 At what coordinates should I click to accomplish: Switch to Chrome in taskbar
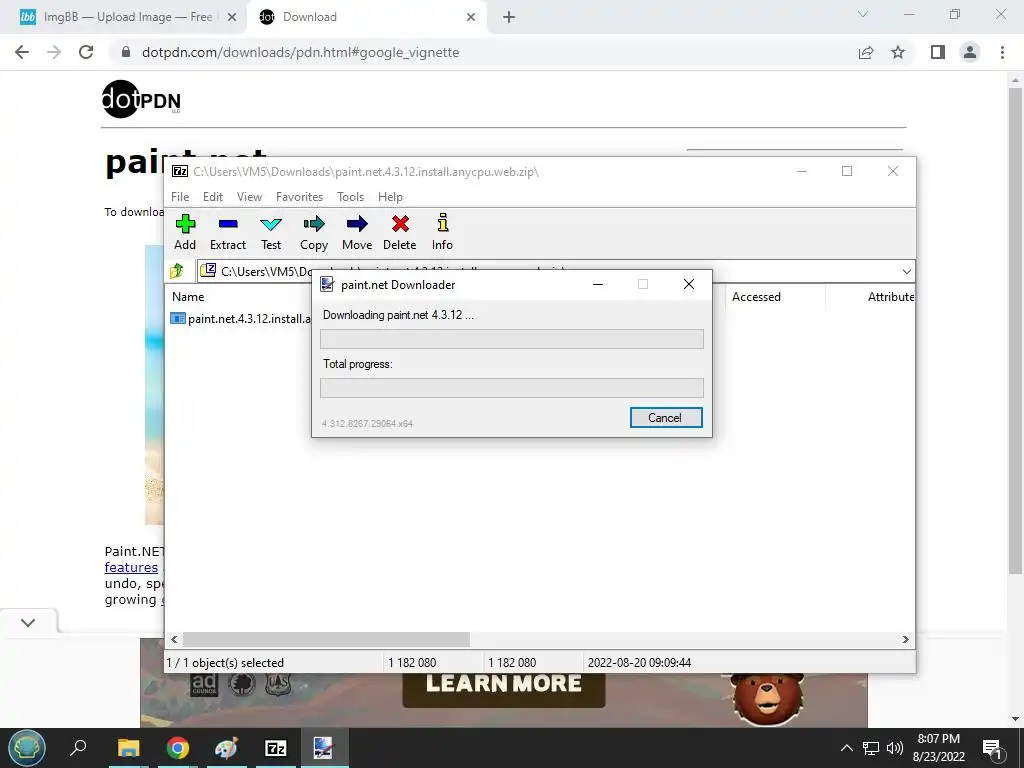point(177,748)
